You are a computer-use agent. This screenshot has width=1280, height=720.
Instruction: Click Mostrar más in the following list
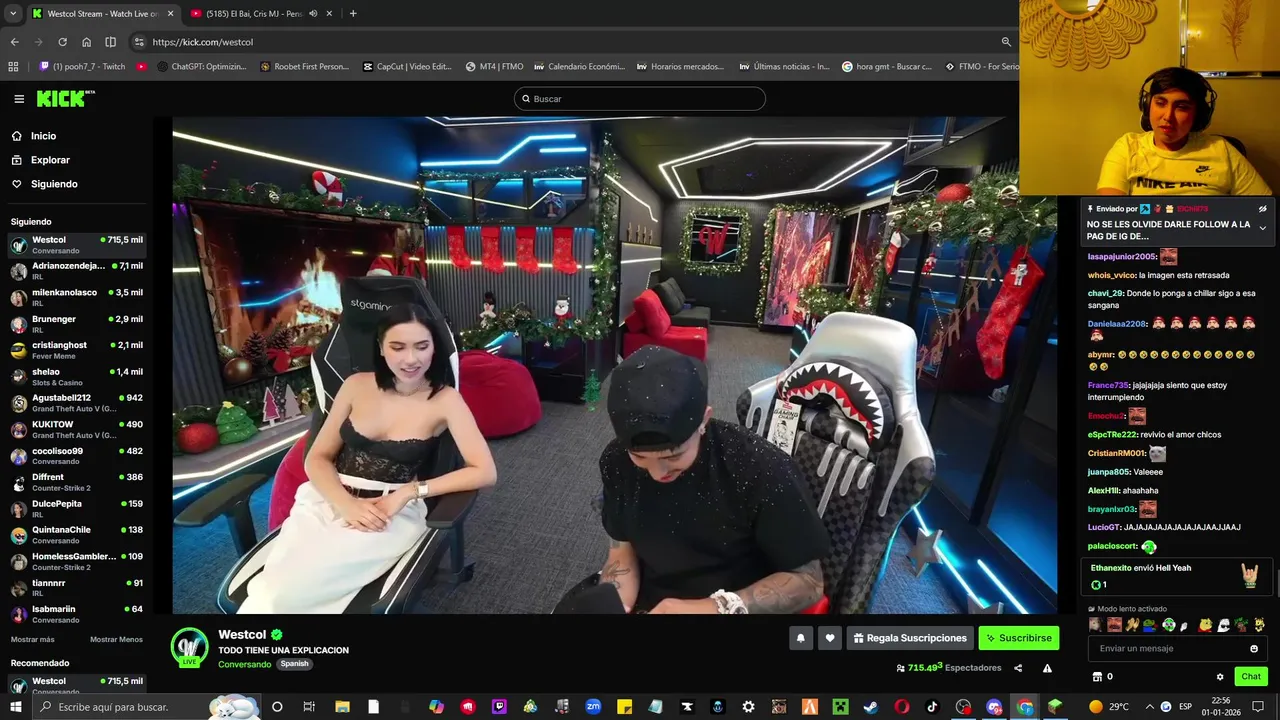pos(33,639)
